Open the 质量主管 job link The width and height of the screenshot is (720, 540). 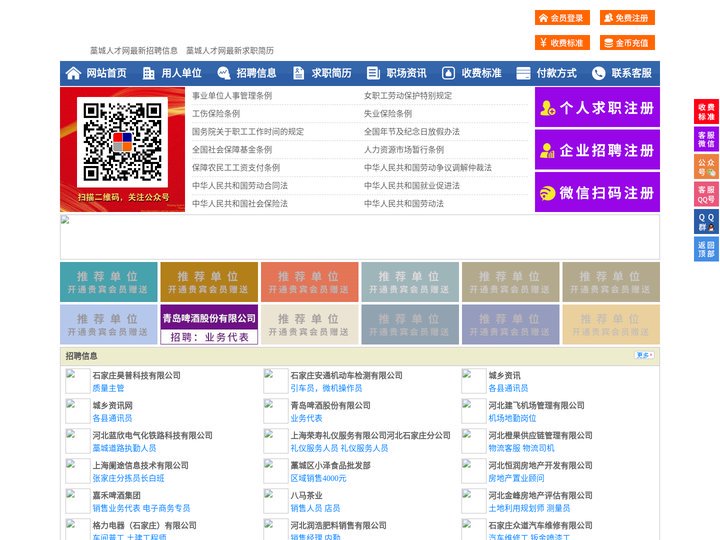[x=108, y=388]
